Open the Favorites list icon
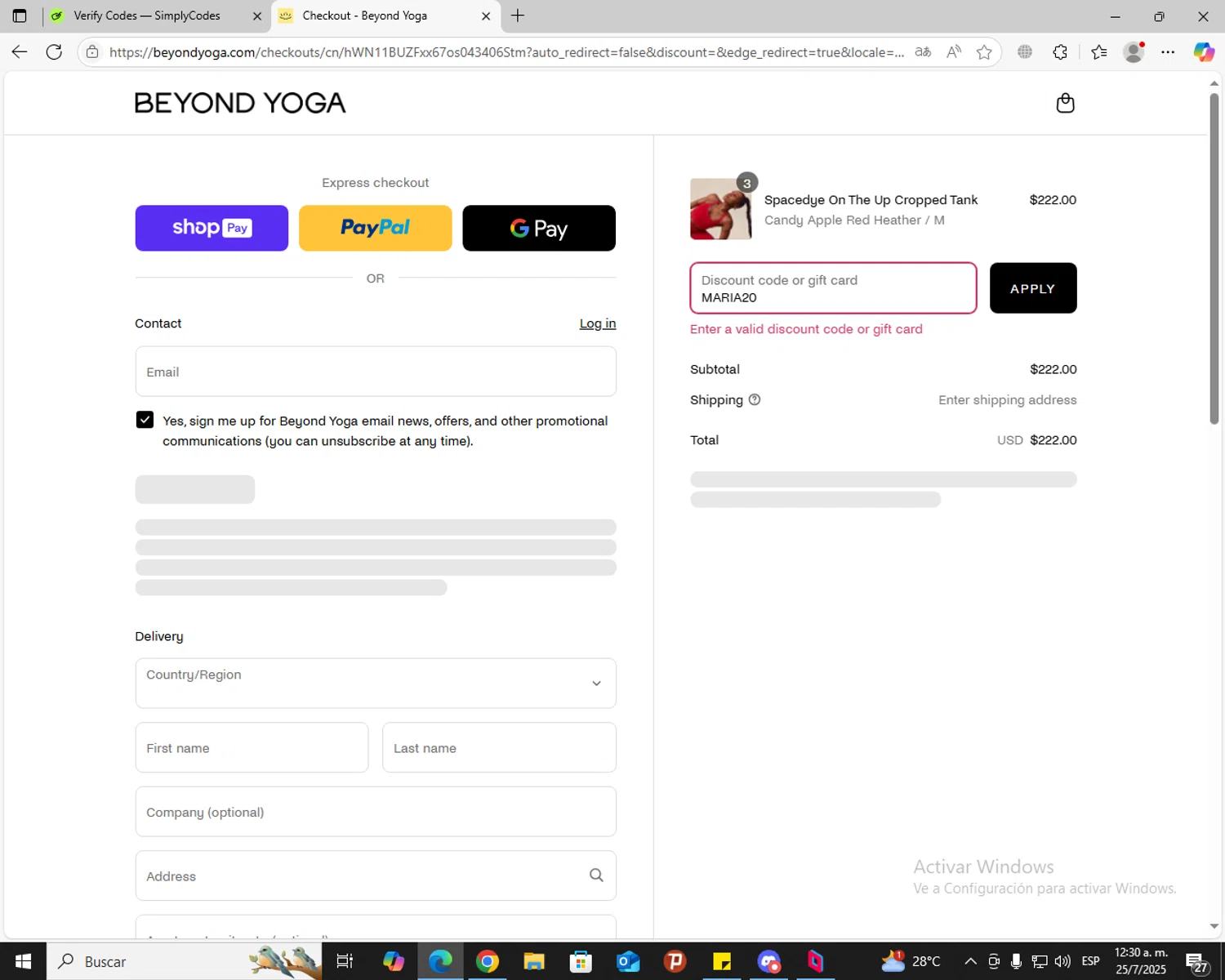 pos(1099,52)
